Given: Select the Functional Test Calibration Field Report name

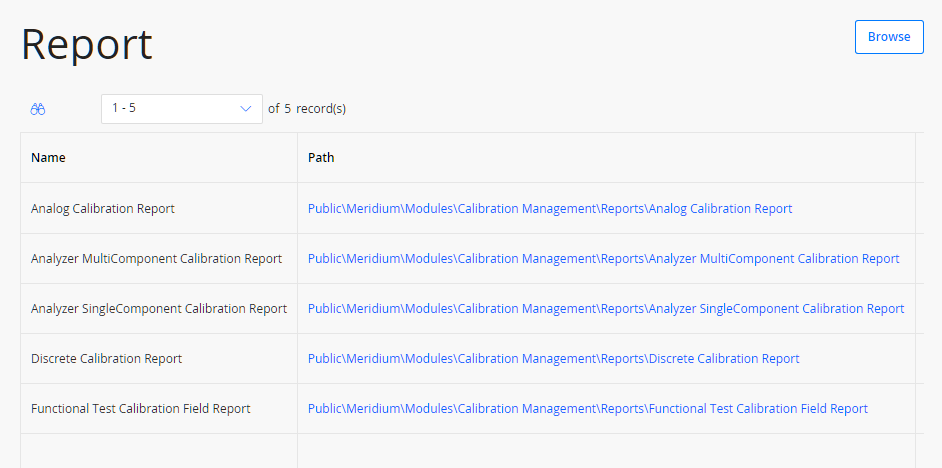Looking at the screenshot, I should tap(141, 409).
